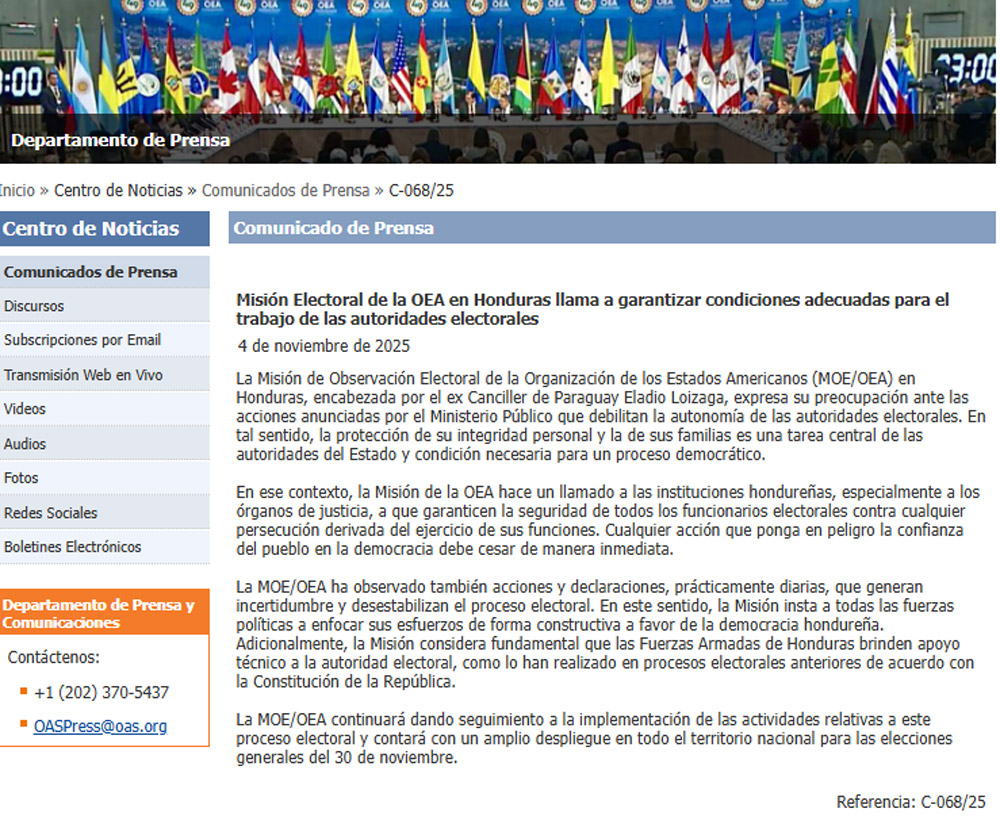Viewport: 1000px width, 816px height.
Task: Open the Fotos sidebar item
Action: click(x=21, y=478)
